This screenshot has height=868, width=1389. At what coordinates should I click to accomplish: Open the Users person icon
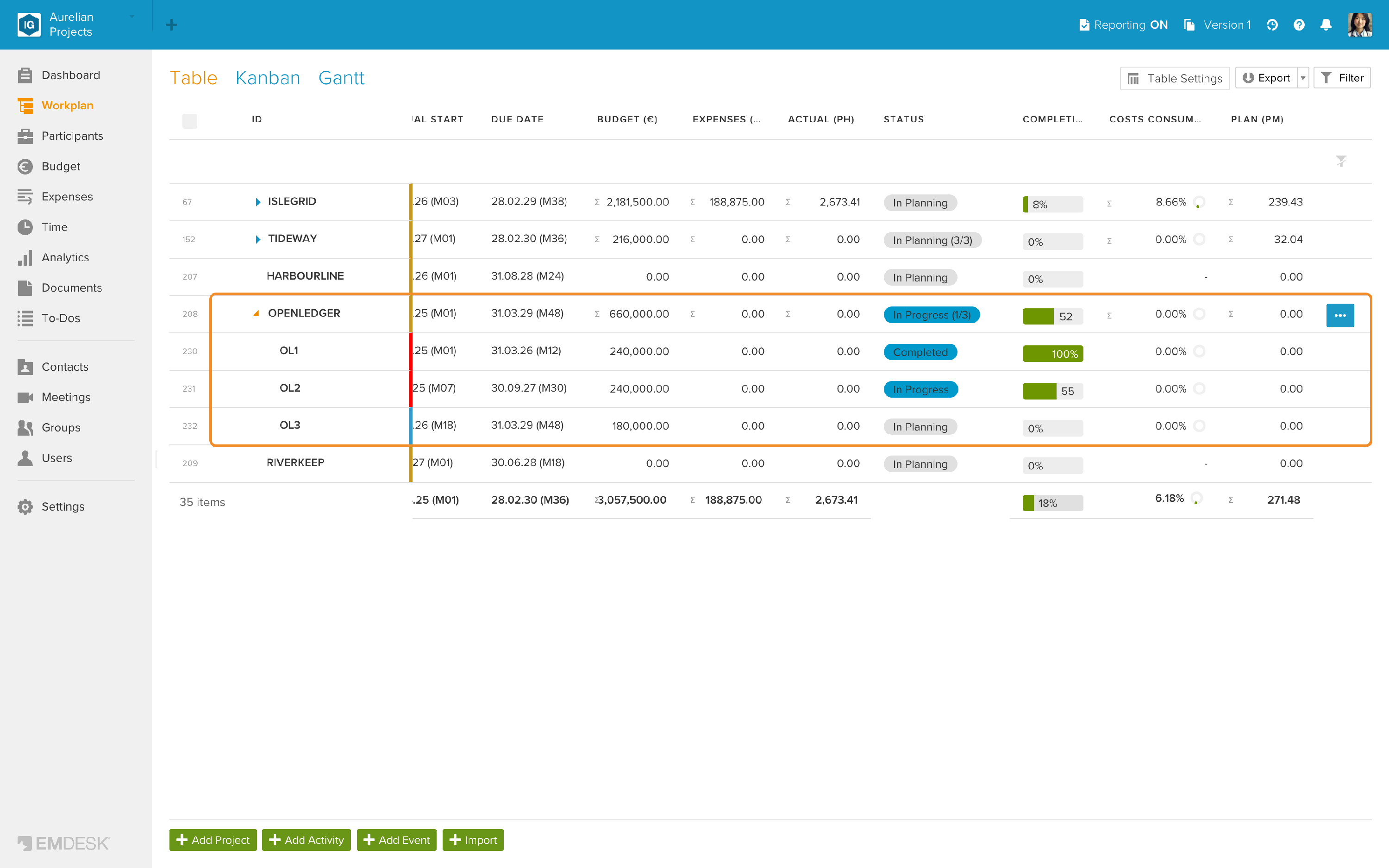tap(25, 458)
